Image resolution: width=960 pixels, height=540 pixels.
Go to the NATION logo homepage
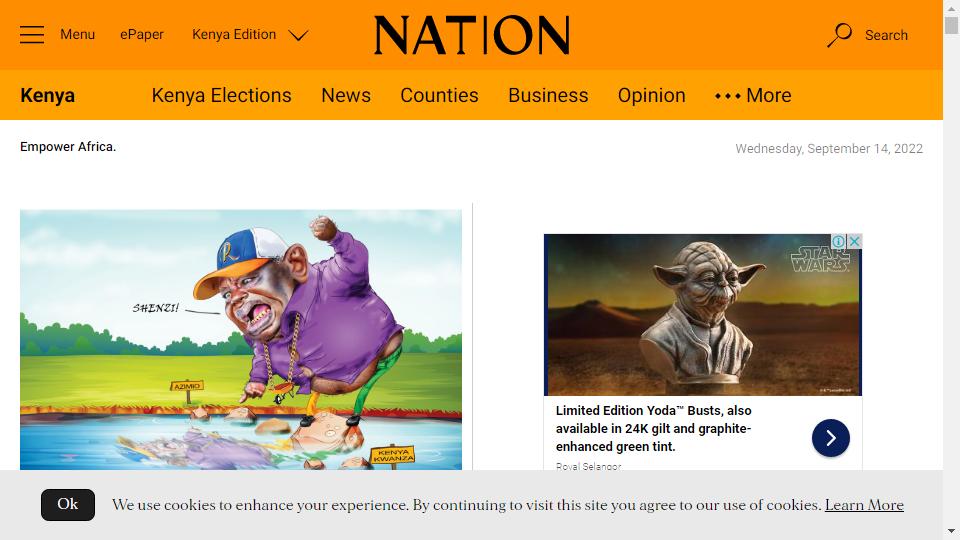[x=472, y=35]
